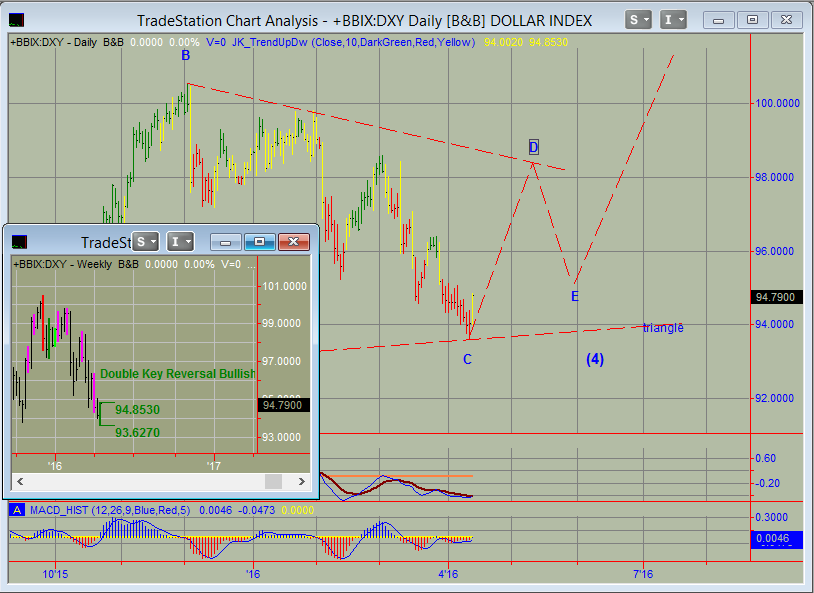The width and height of the screenshot is (814, 593).
Task: Click the 0.3000 MACD axis value
Action: [x=770, y=517]
